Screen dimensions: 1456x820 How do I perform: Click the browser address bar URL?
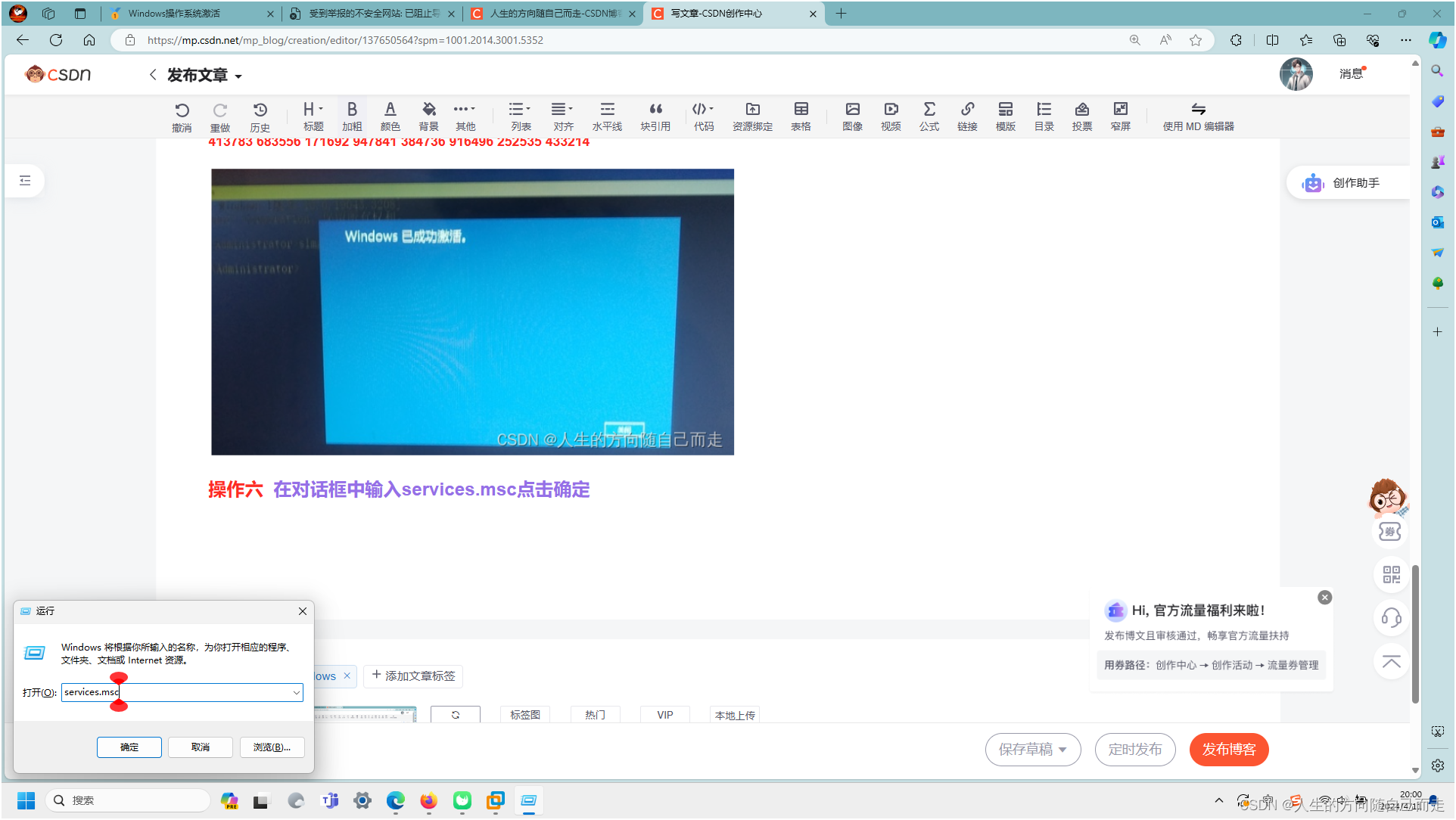(345, 40)
